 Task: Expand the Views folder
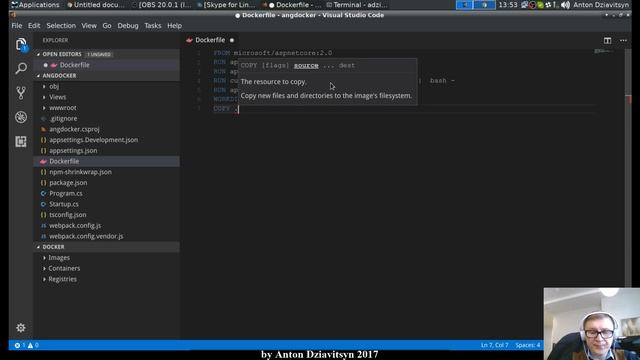[x=44, y=97]
